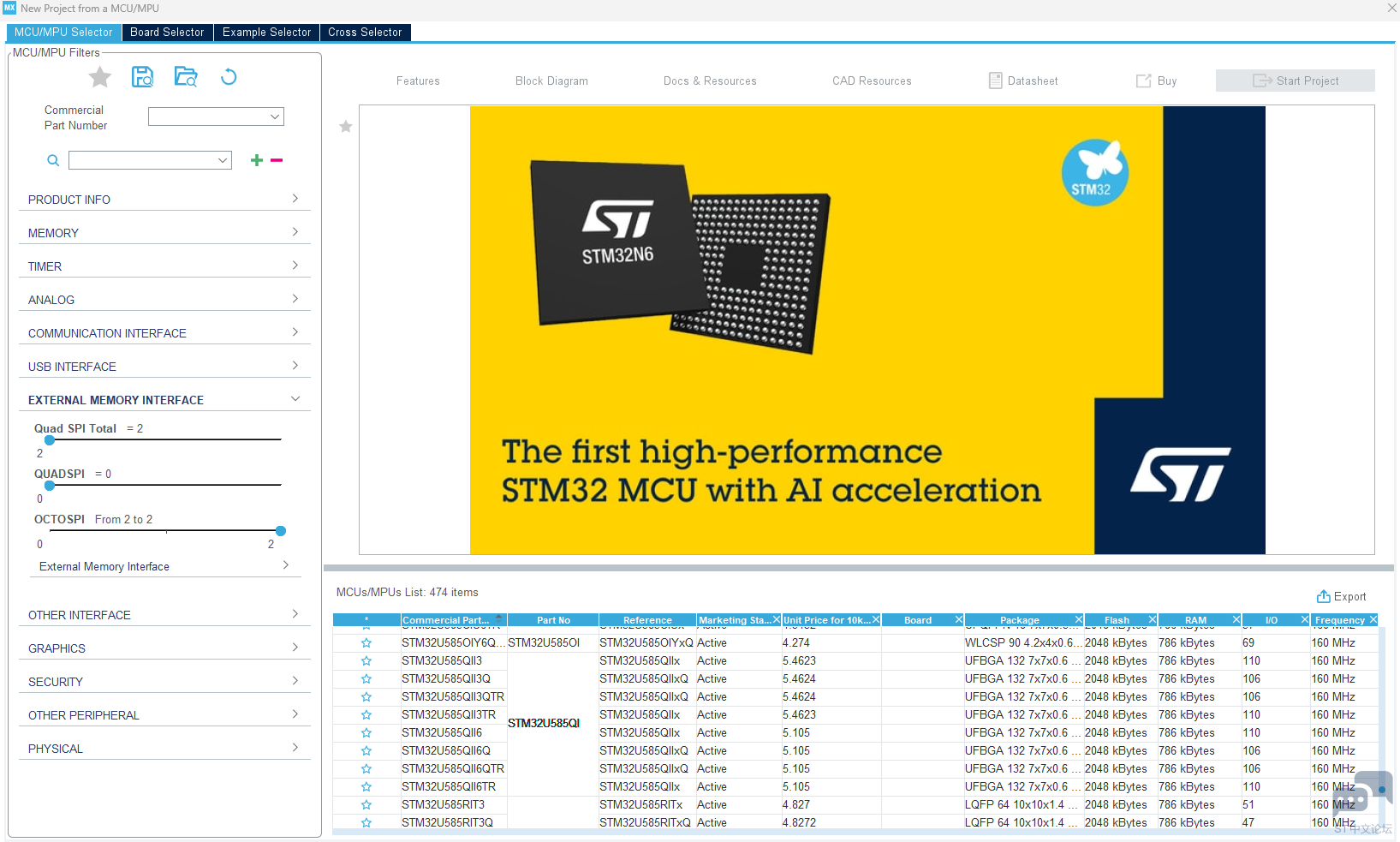
Task: Click the magnifier search icon in the filters
Action: (53, 160)
